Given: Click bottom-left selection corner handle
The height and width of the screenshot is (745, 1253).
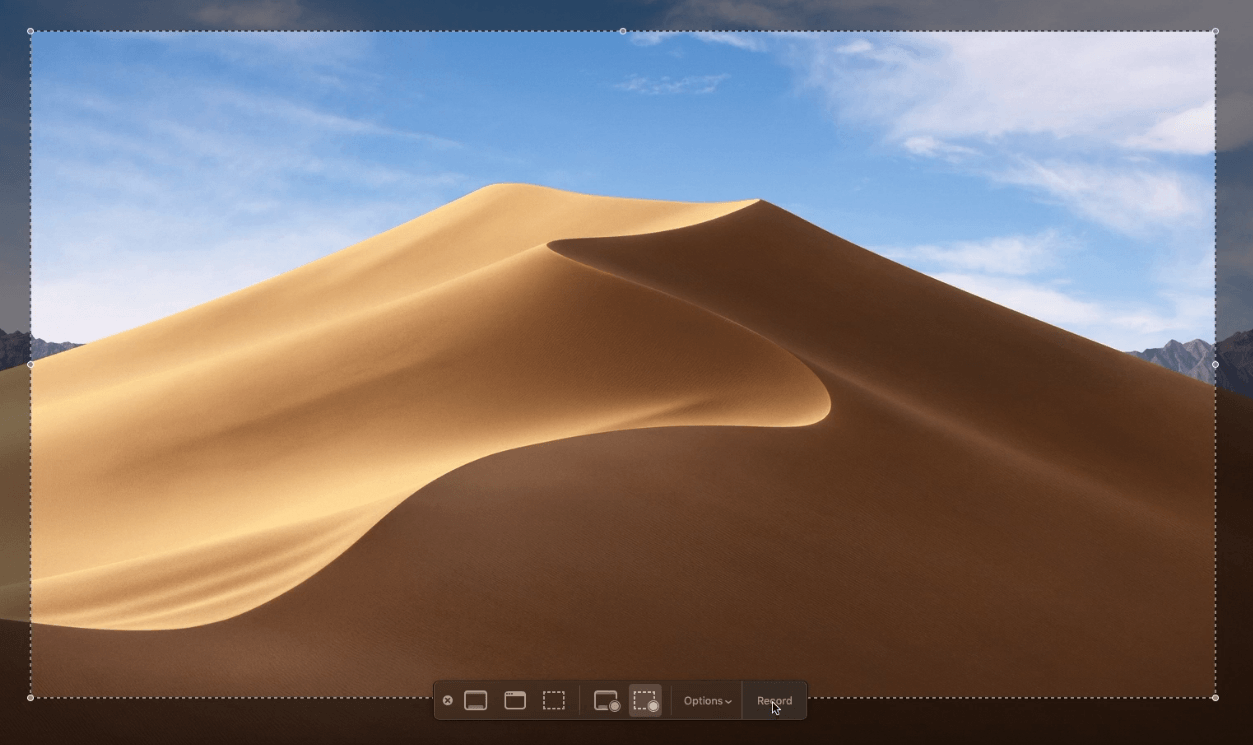Looking at the screenshot, I should [30, 697].
